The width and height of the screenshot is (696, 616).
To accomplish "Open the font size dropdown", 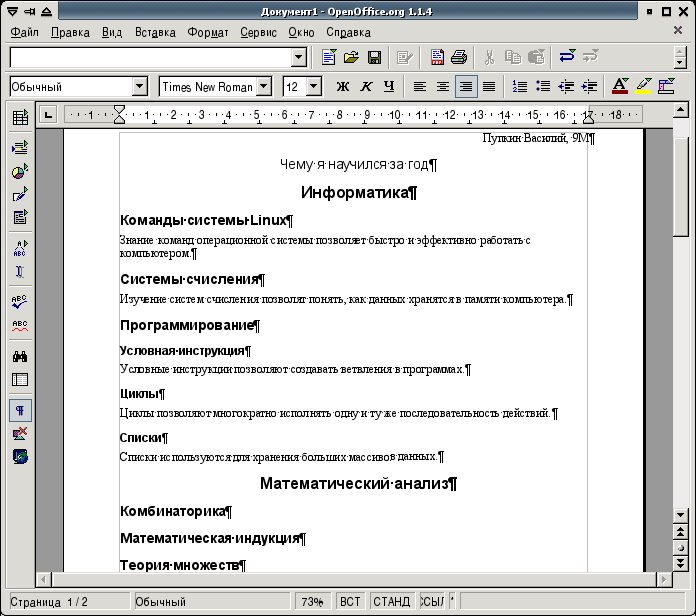I will click(x=314, y=87).
